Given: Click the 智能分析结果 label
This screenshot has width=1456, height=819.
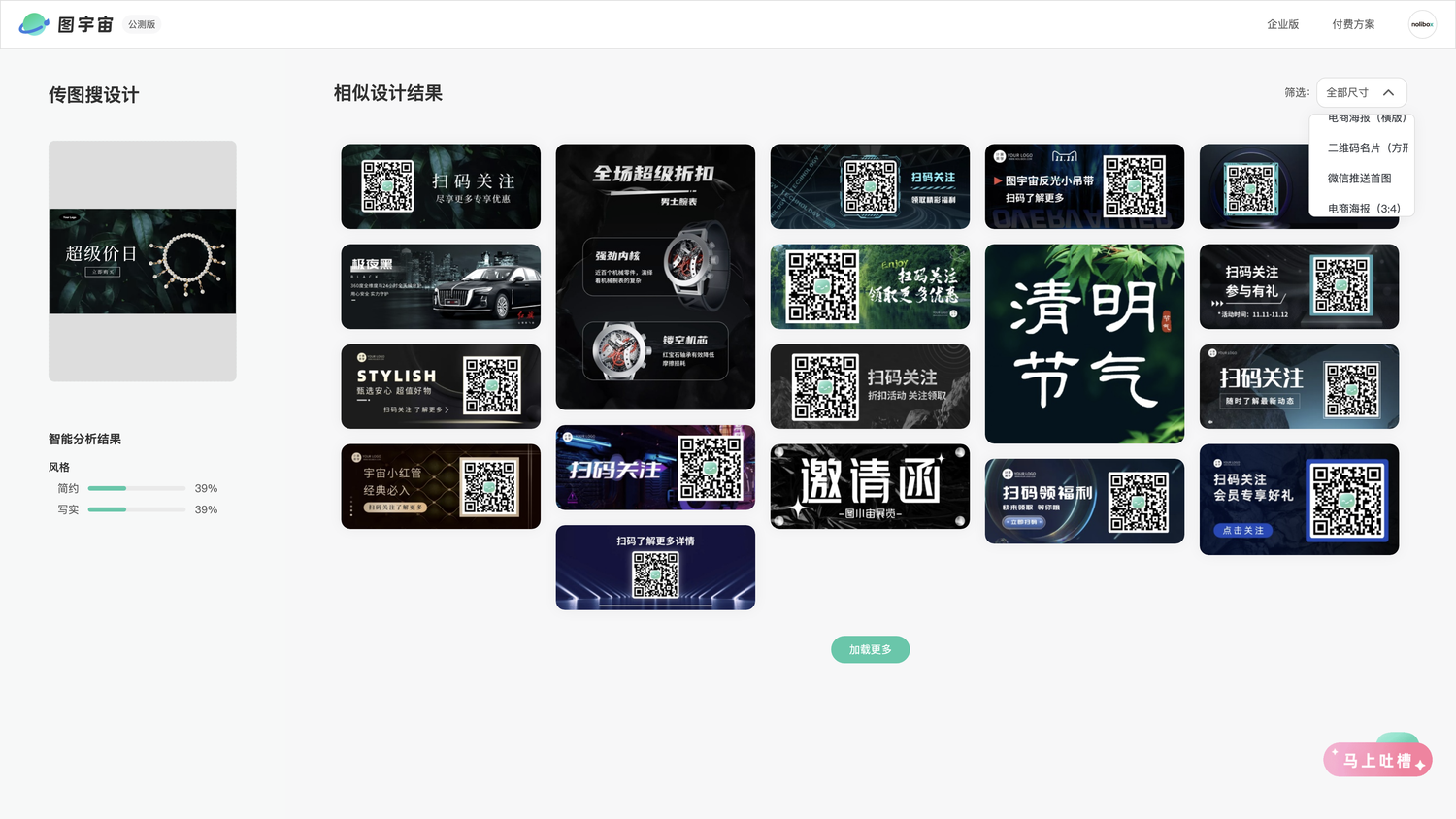Looking at the screenshot, I should pyautogui.click(x=84, y=440).
